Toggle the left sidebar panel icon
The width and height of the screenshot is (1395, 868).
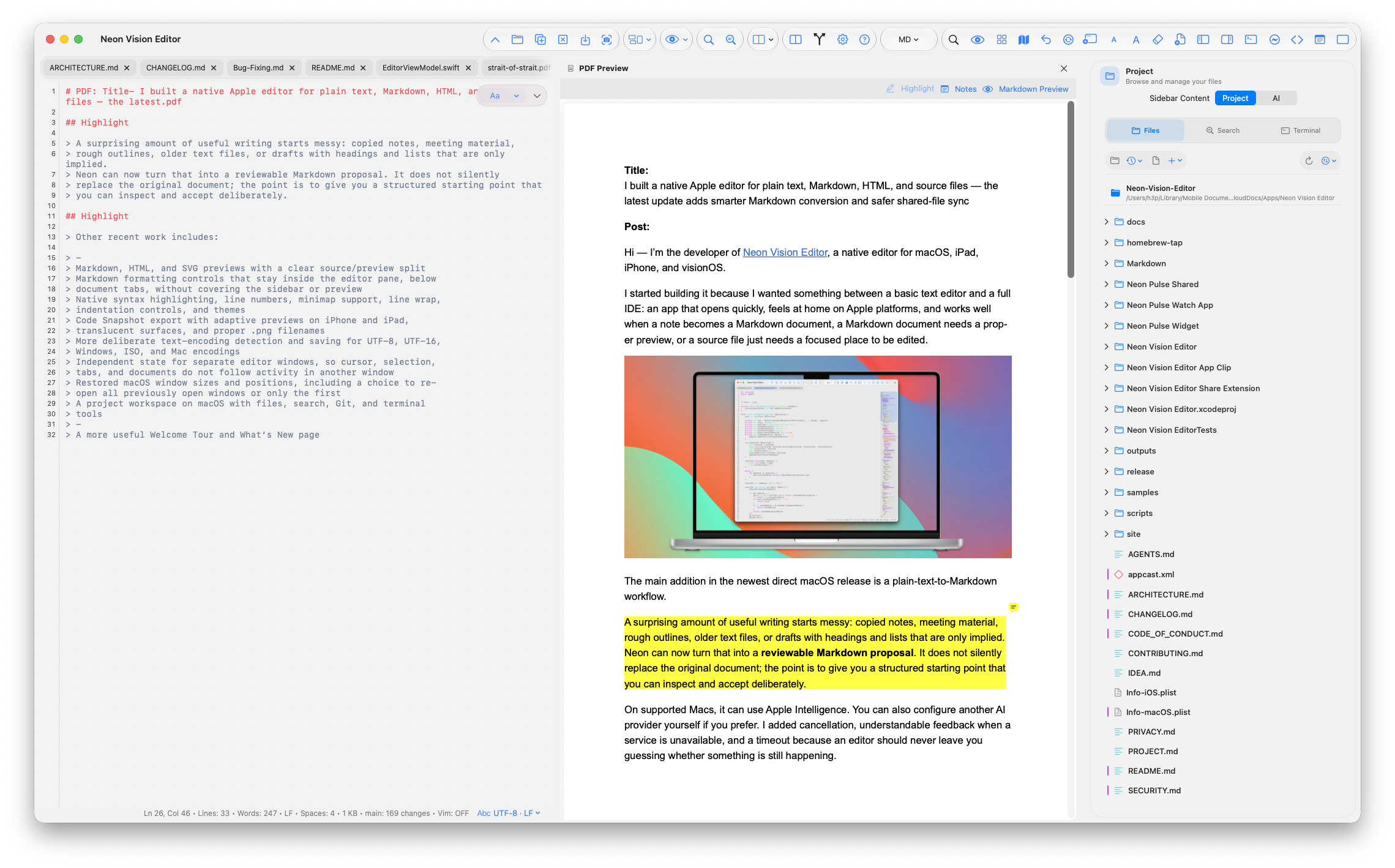click(x=1203, y=40)
